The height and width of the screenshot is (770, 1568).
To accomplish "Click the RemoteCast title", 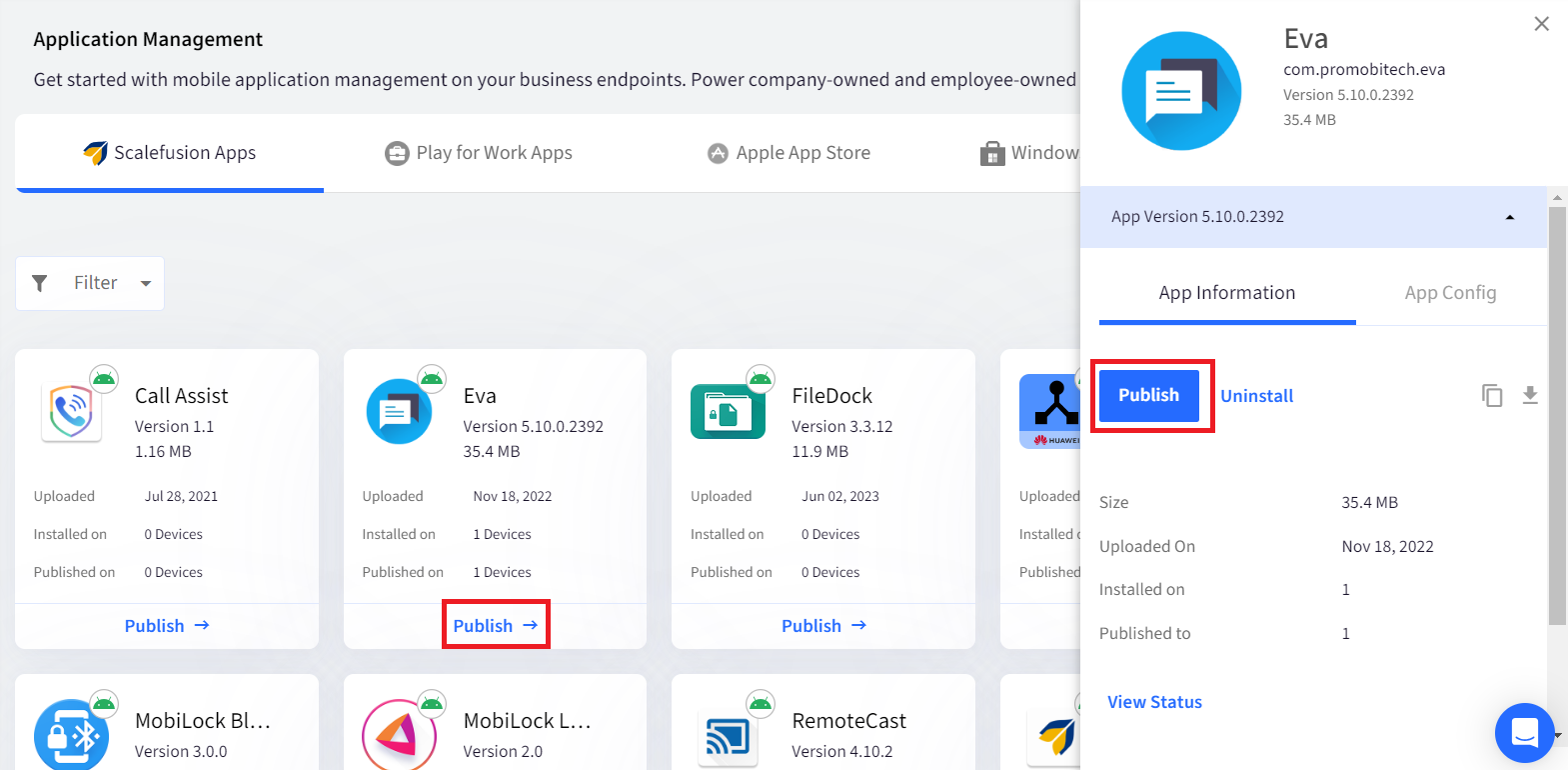I will pos(849,721).
